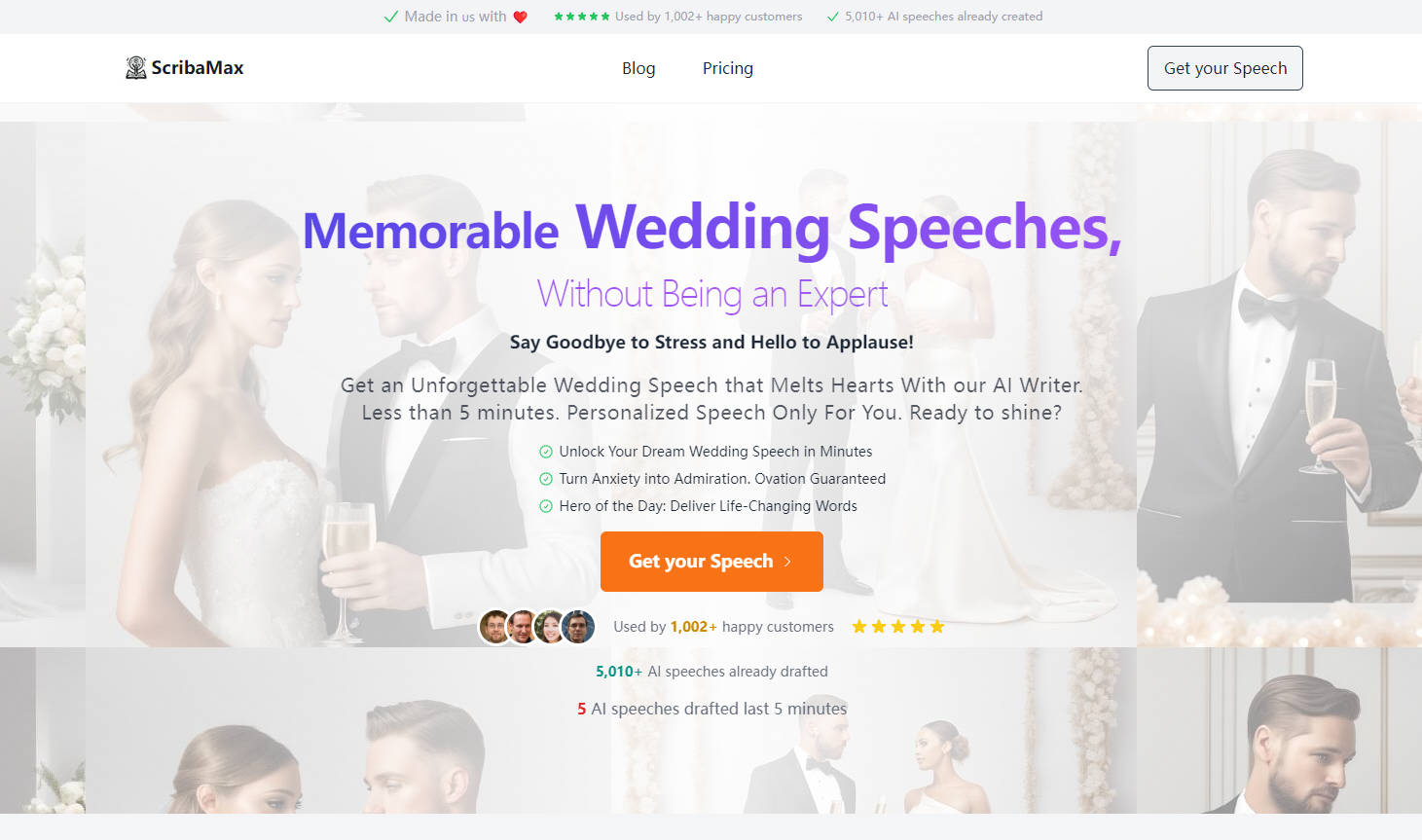Image resolution: width=1422 pixels, height=840 pixels.
Task: Click the ScribaMax logo icon
Action: pos(136,67)
